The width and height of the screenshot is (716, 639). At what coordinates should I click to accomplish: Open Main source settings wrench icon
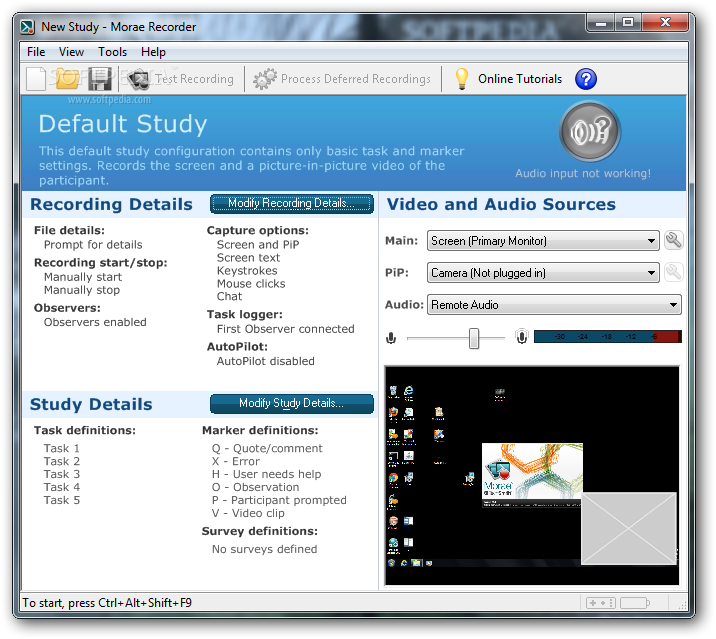(x=674, y=240)
